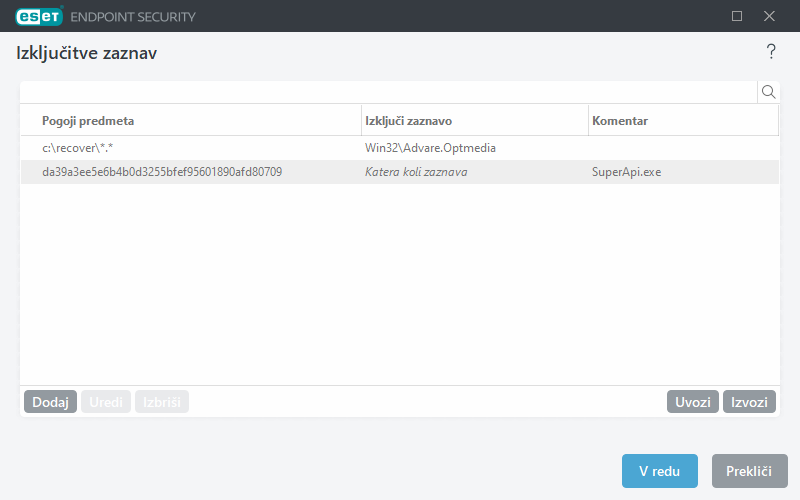Cancel with the Prekliči button

(749, 471)
